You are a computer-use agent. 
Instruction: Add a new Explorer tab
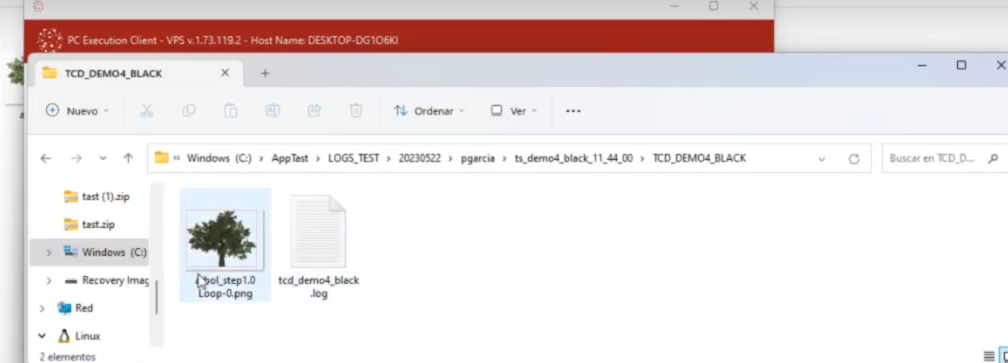[x=265, y=73]
